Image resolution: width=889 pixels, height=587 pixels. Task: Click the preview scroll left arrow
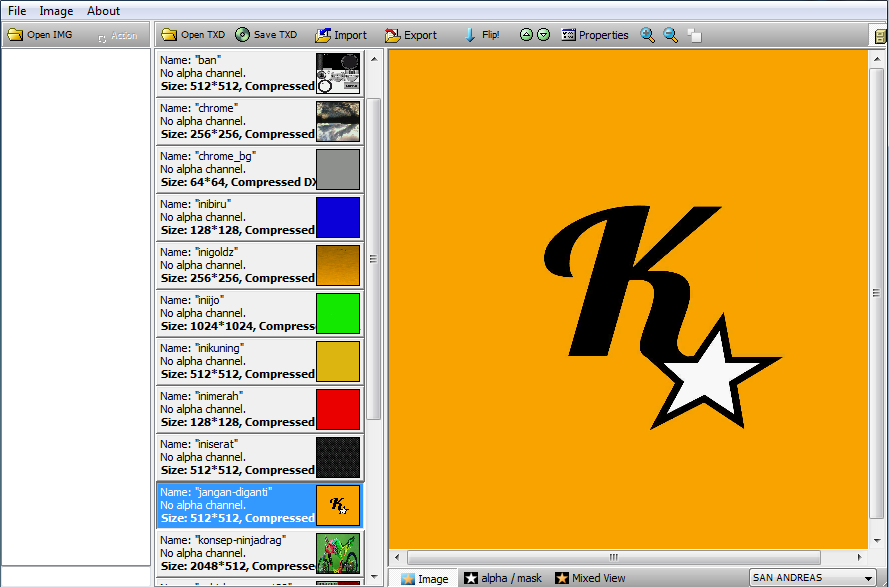[x=397, y=558]
